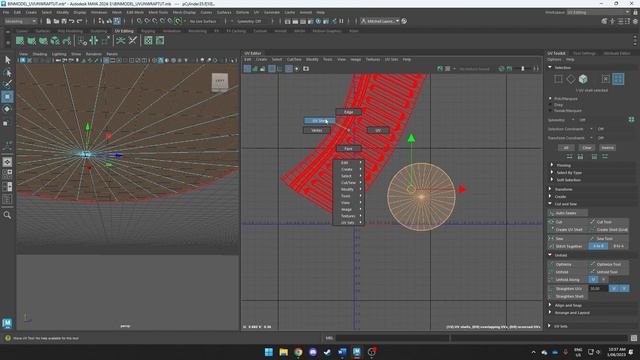Open the Selection Constraint dropdown
The width and height of the screenshot is (640, 360).
(x=591, y=129)
